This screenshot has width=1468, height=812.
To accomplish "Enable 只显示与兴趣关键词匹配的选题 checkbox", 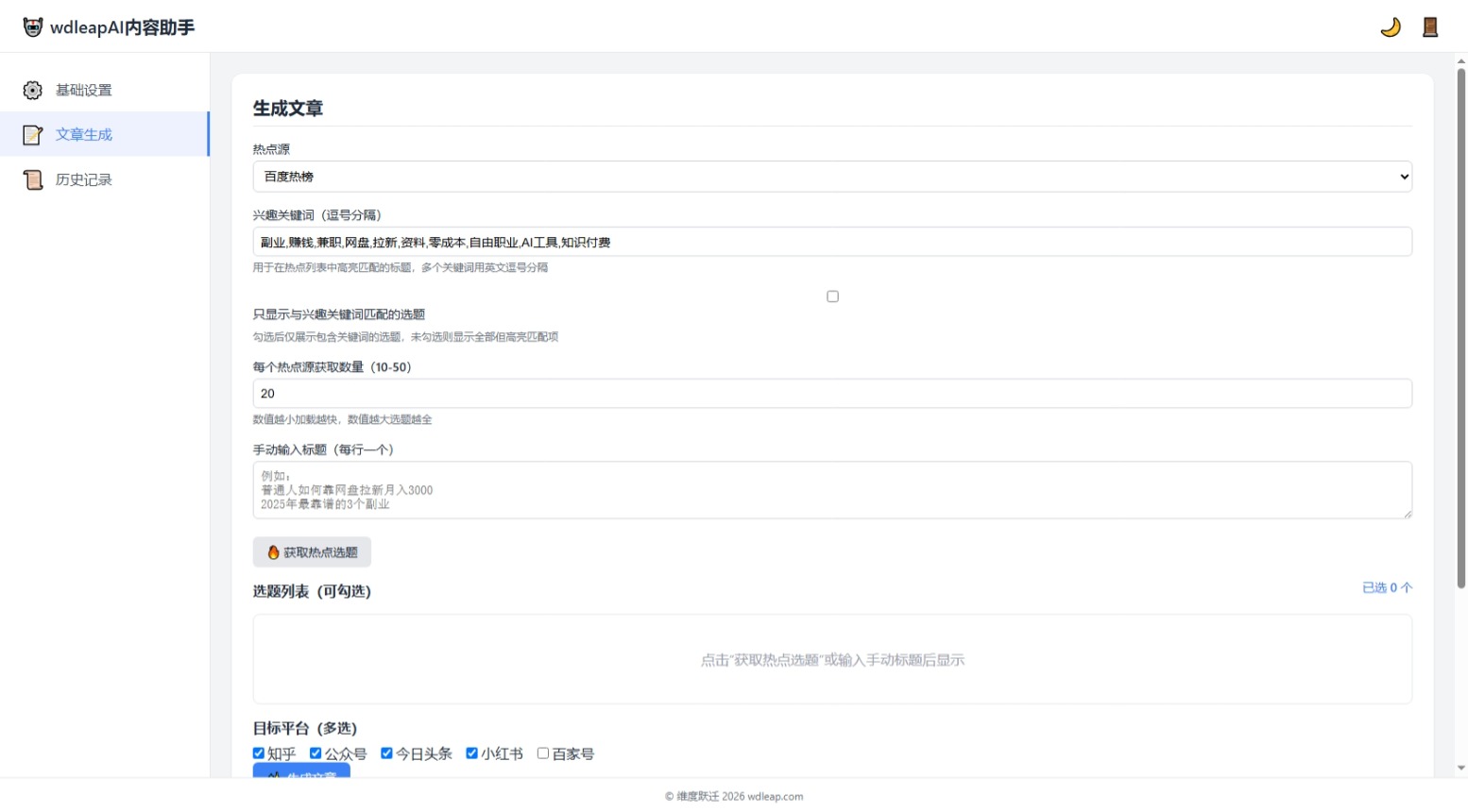I will pos(832,296).
